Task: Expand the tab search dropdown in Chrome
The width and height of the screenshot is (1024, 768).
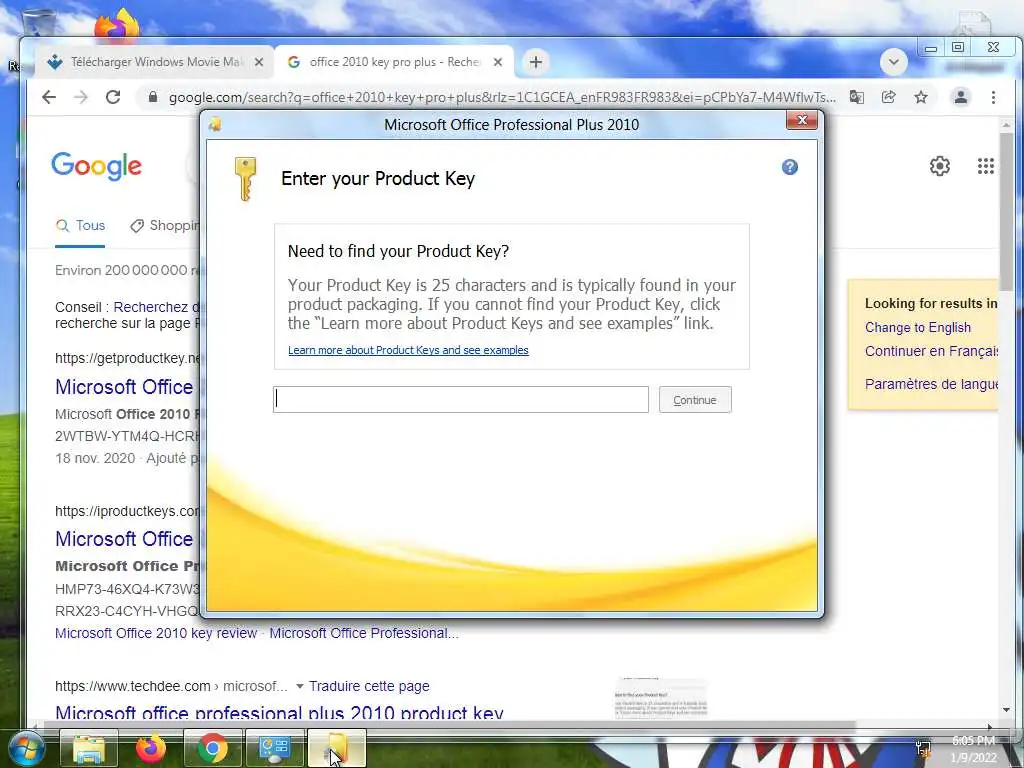Action: (893, 62)
